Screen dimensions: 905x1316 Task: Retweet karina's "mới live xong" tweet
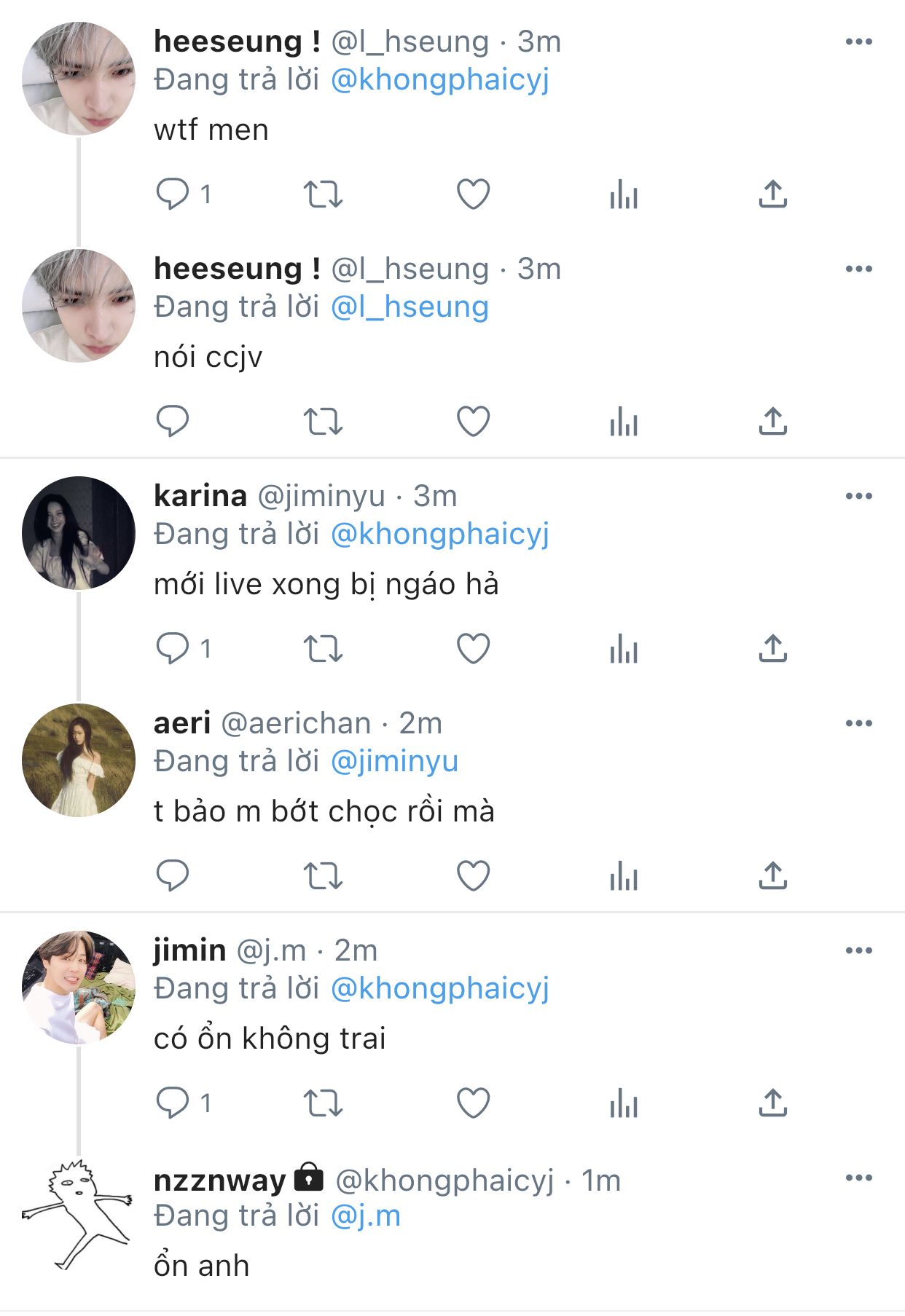322,648
